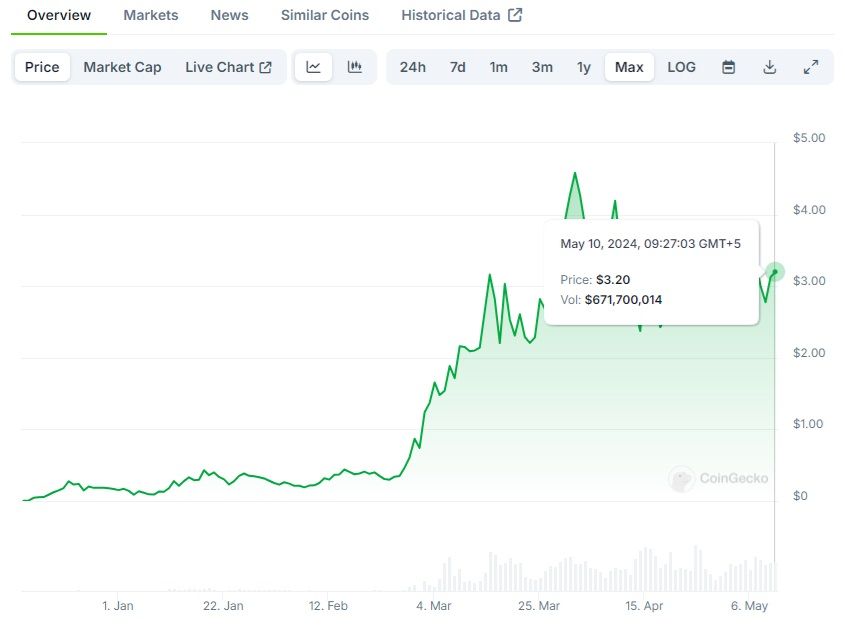Click the green price point marker on chart
Screen dimensions: 845x630
tap(775, 272)
